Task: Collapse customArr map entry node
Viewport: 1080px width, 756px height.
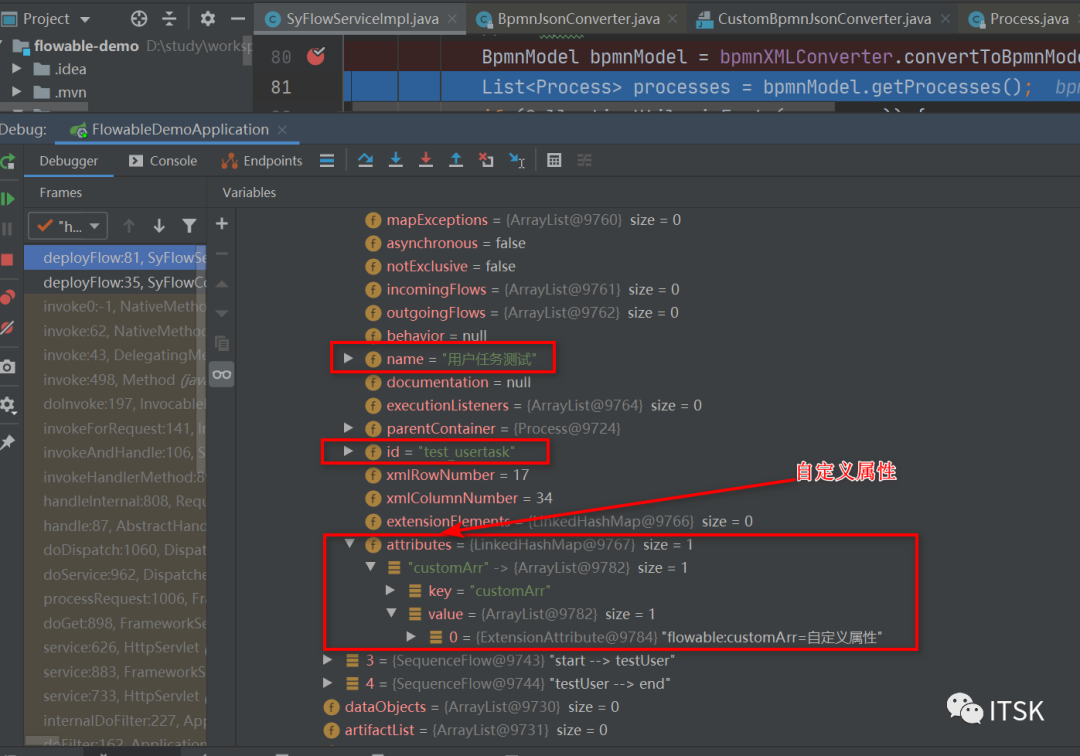Action: click(371, 567)
